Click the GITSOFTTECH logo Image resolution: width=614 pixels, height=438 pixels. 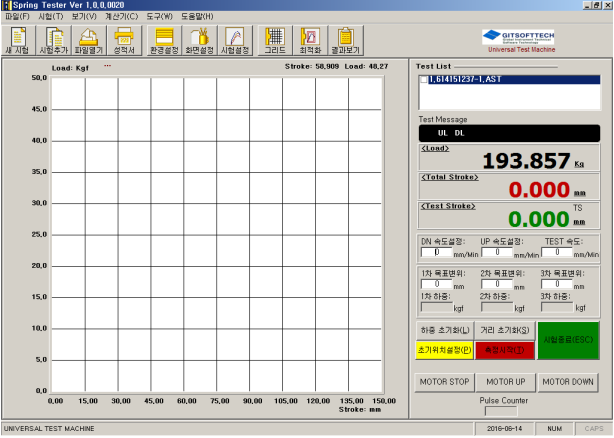tap(518, 37)
